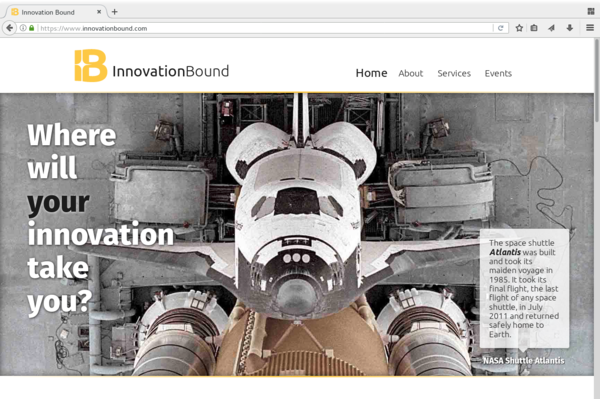Click the yellow IB logo icon
The width and height of the screenshot is (600, 399).
[x=91, y=65]
